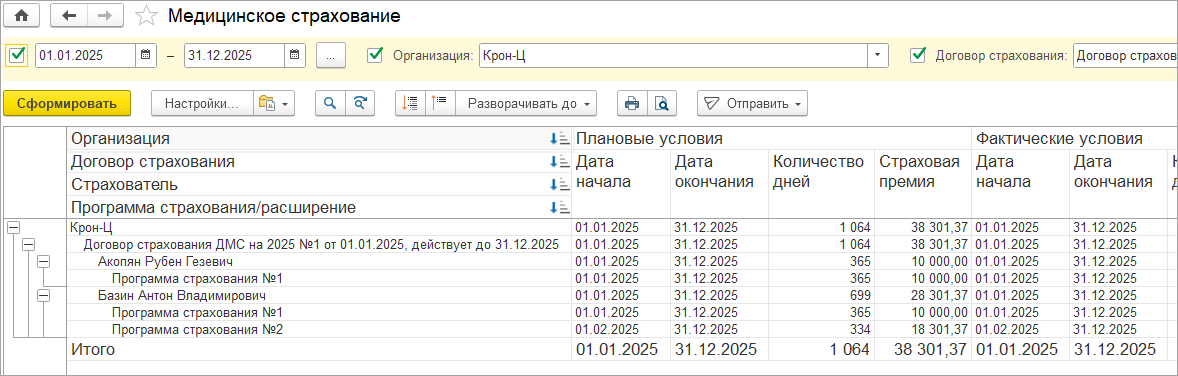The width and height of the screenshot is (1178, 376).
Task: Edit the start date field 01.01.2025
Action: (x=86, y=55)
